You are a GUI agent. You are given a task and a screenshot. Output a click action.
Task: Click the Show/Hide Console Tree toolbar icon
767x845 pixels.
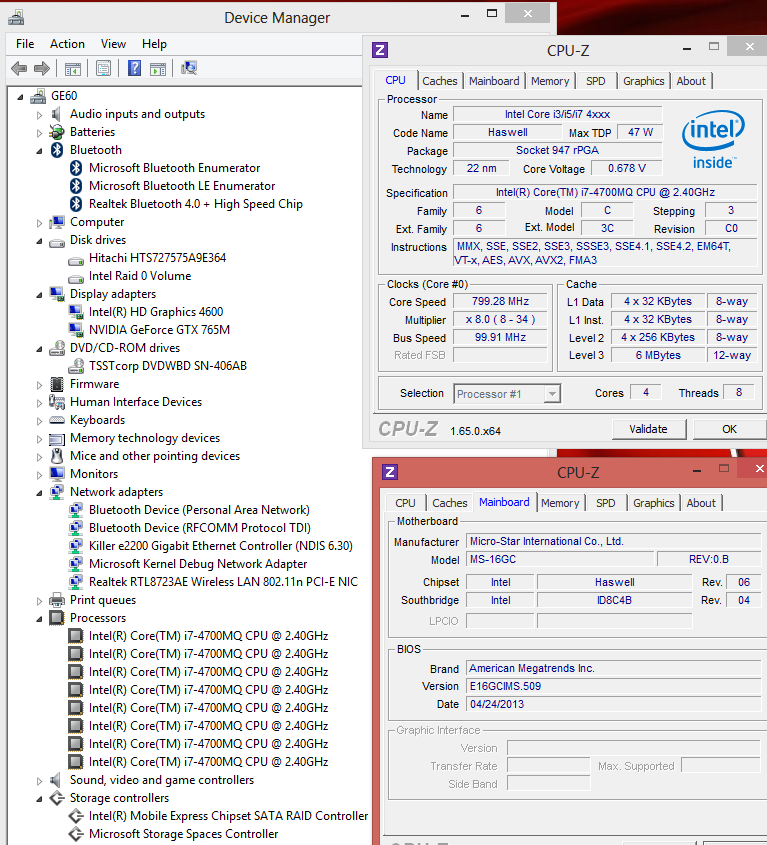tap(72, 68)
